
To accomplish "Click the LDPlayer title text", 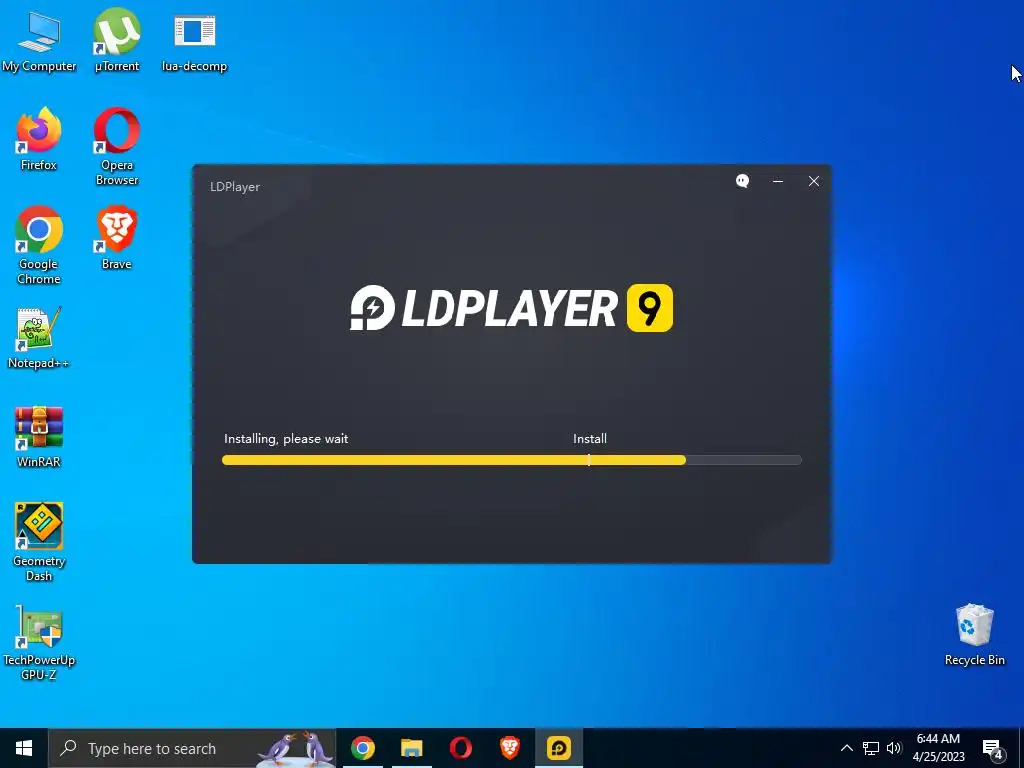I will point(235,187).
